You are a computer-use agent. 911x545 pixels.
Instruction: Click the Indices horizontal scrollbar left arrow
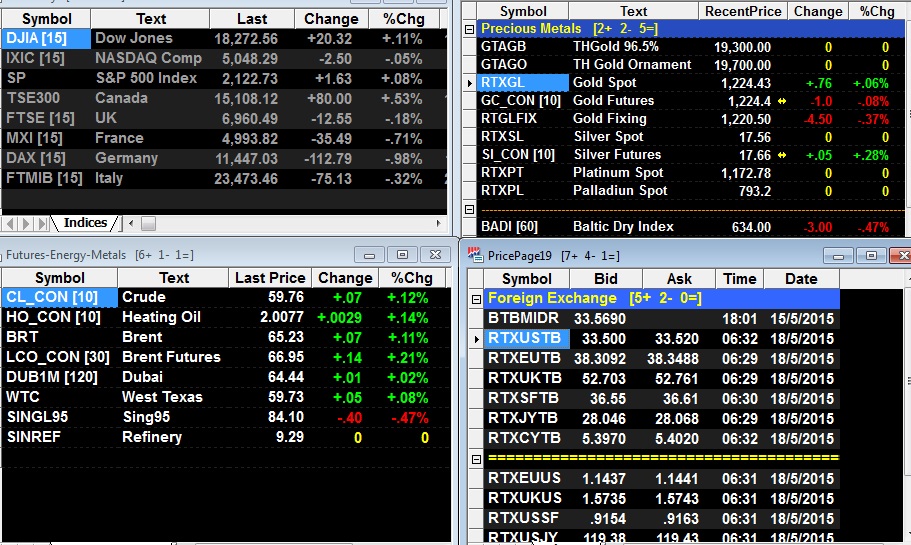(131, 223)
